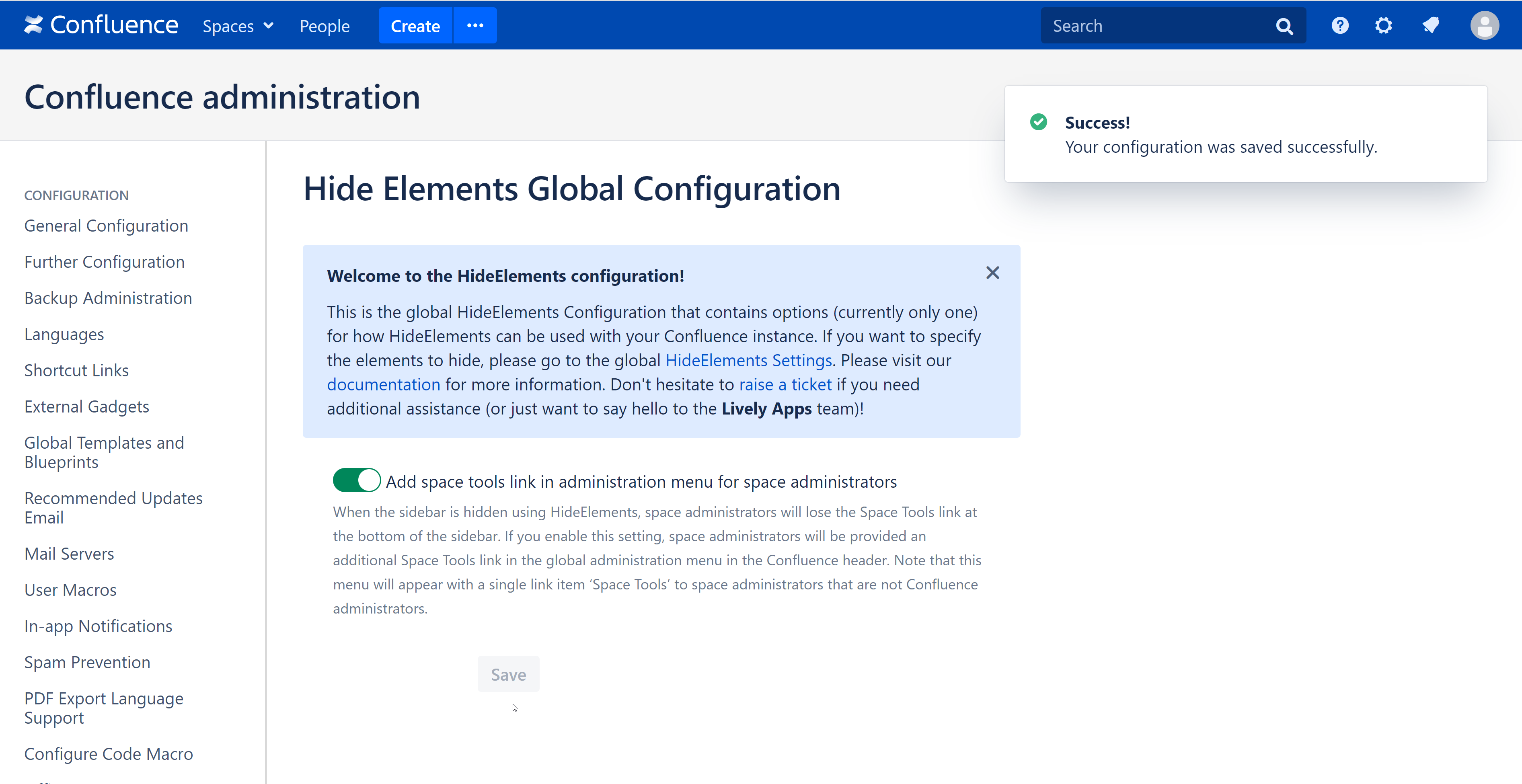Click the toggle label 'Add space tools link'
Screen dimensions: 1522x784
coord(641,482)
